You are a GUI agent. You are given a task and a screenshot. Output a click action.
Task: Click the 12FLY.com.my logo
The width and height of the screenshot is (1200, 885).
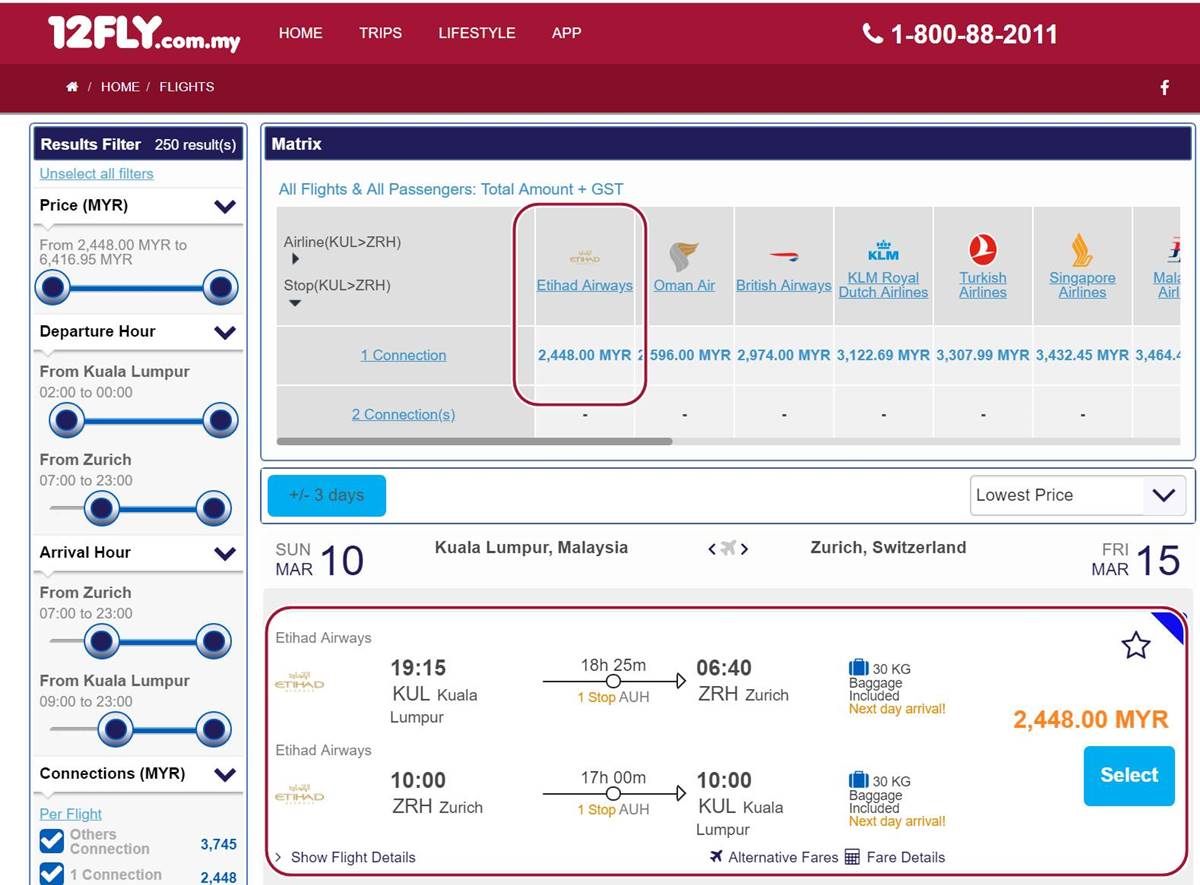coord(144,34)
